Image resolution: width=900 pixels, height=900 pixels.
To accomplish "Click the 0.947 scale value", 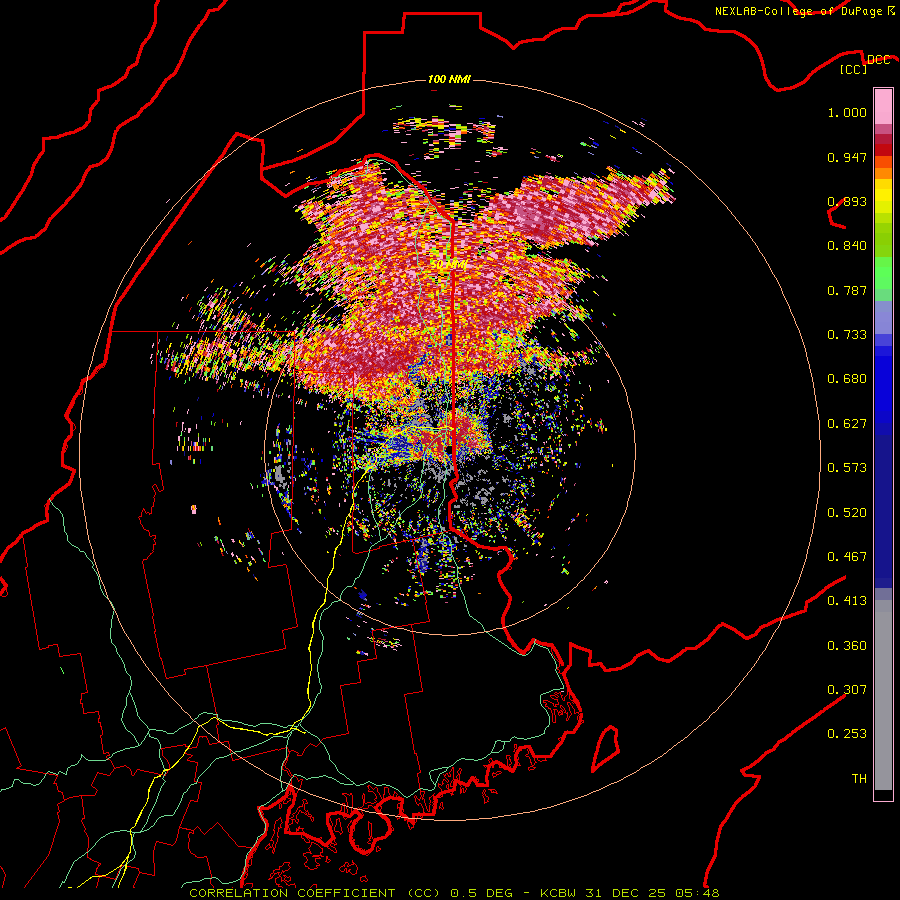I will click(x=847, y=157).
